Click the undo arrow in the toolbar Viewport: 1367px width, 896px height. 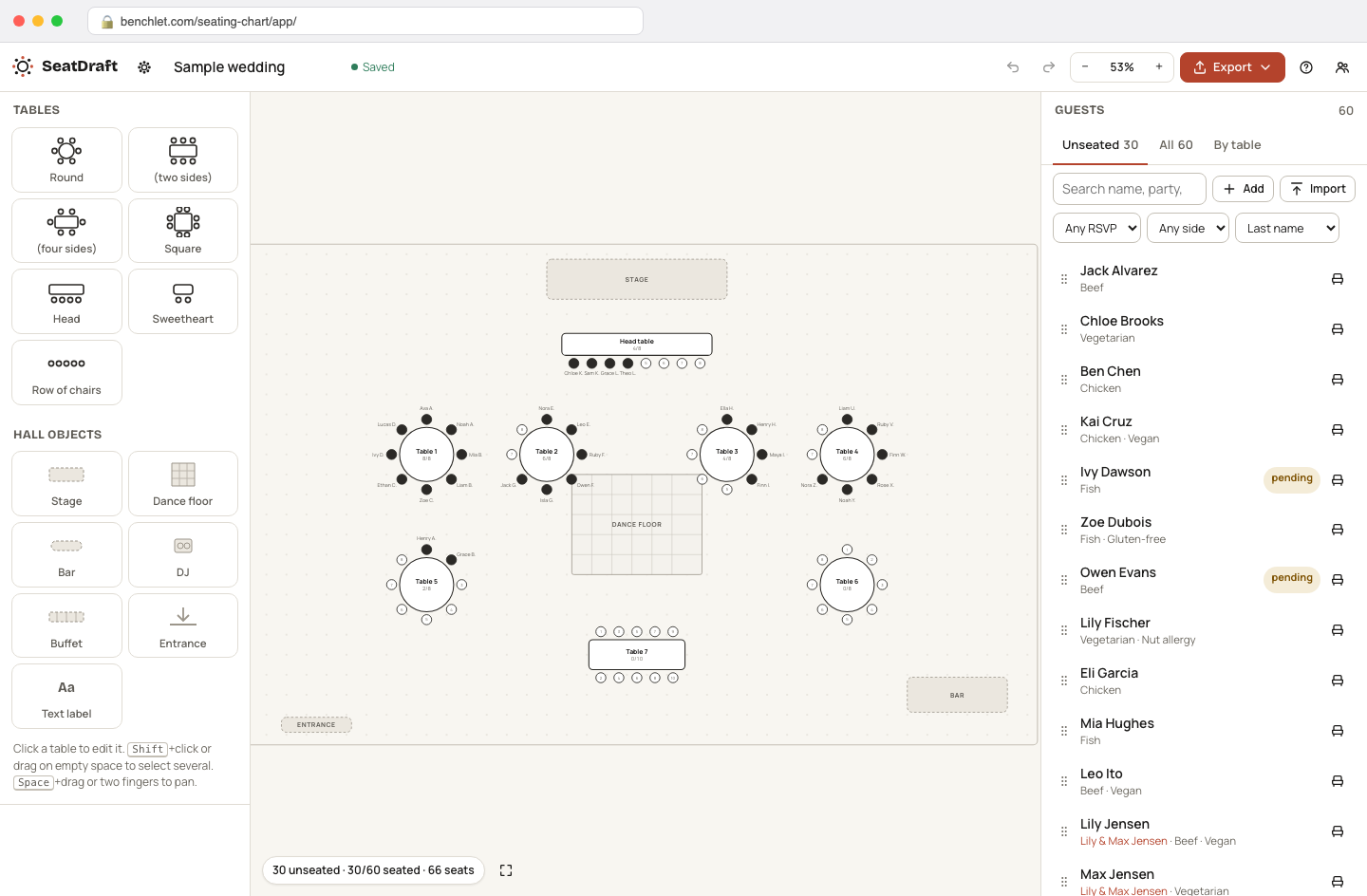1013,67
